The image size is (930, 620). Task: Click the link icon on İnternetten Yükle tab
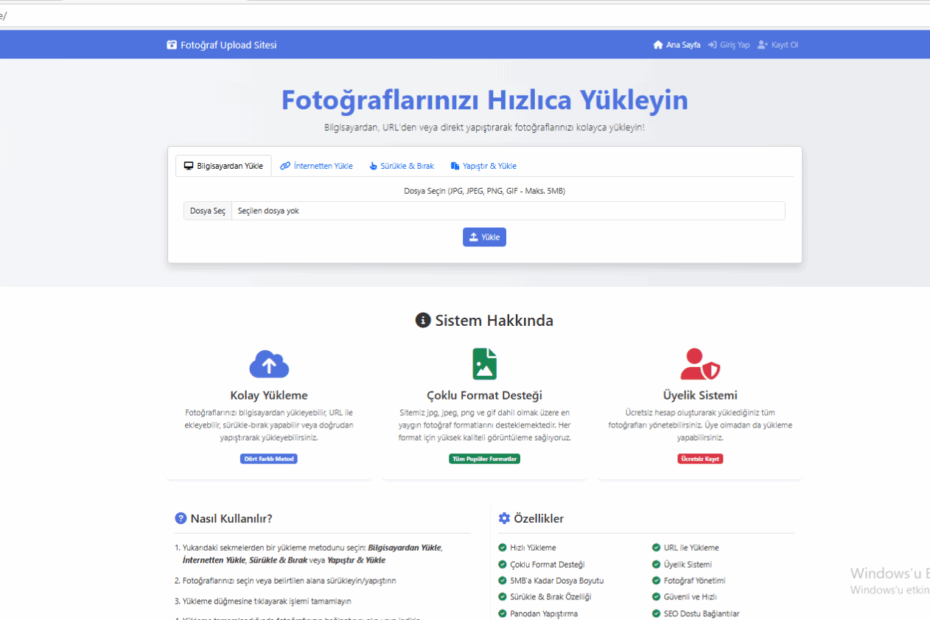(287, 165)
